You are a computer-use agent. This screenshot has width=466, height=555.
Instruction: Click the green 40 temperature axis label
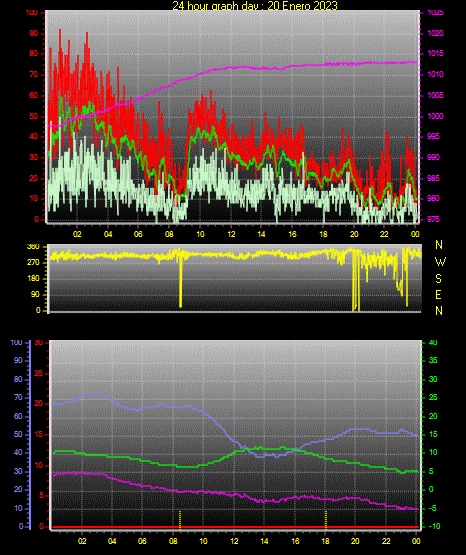click(x=433, y=343)
